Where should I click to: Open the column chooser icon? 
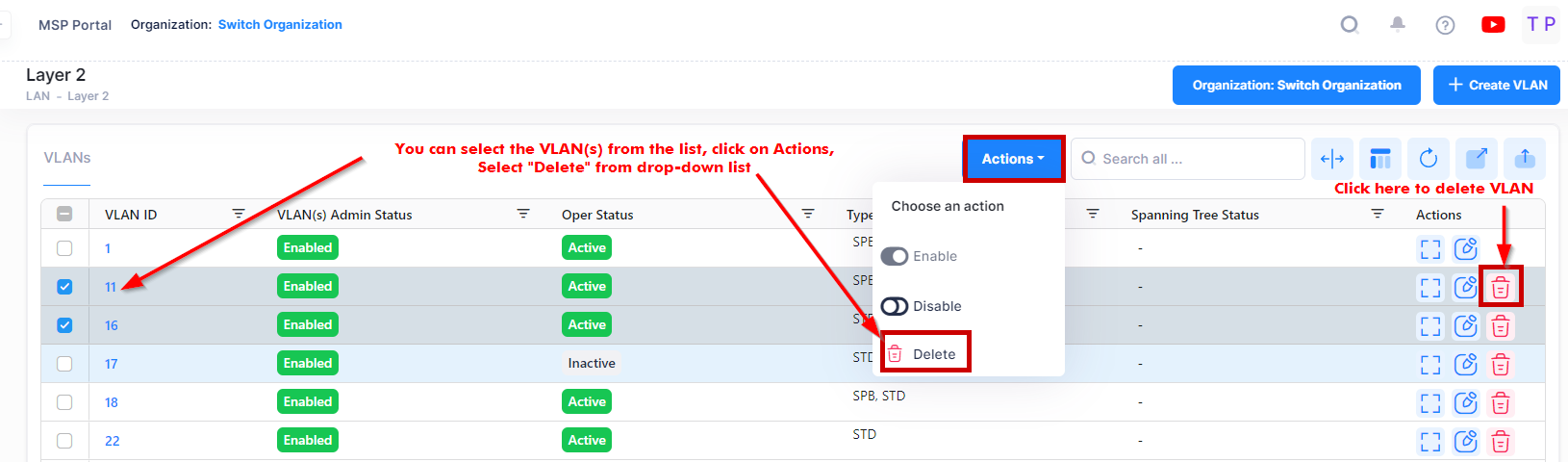pos(1380,159)
